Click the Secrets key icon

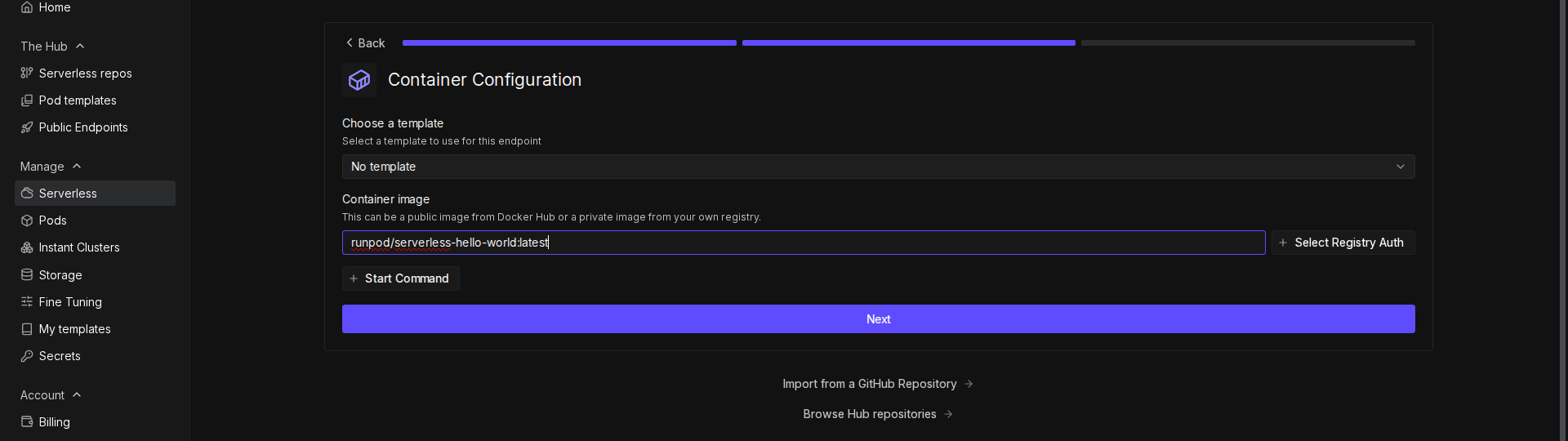coord(27,356)
